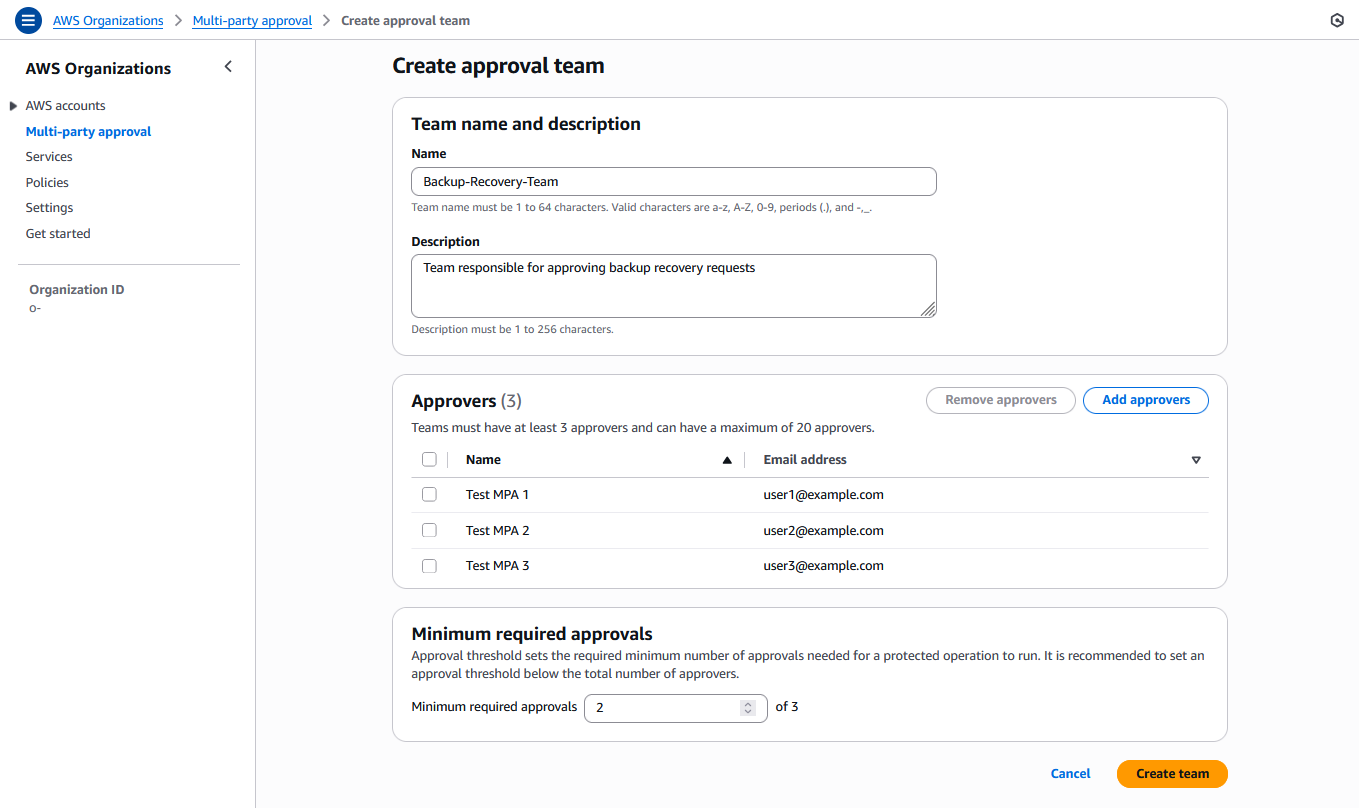This screenshot has height=808, width=1359.
Task: Navigate to Policies in sidebar
Action: [x=46, y=182]
